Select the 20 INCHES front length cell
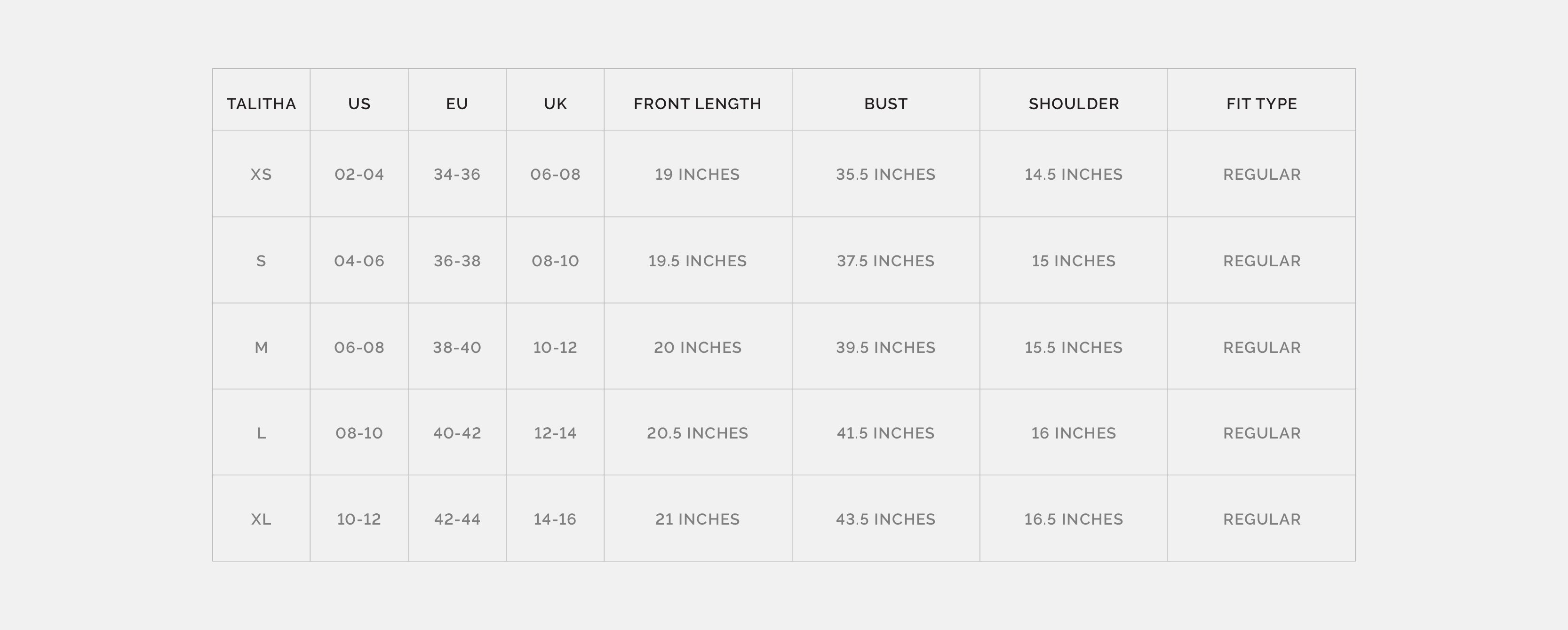 click(698, 348)
